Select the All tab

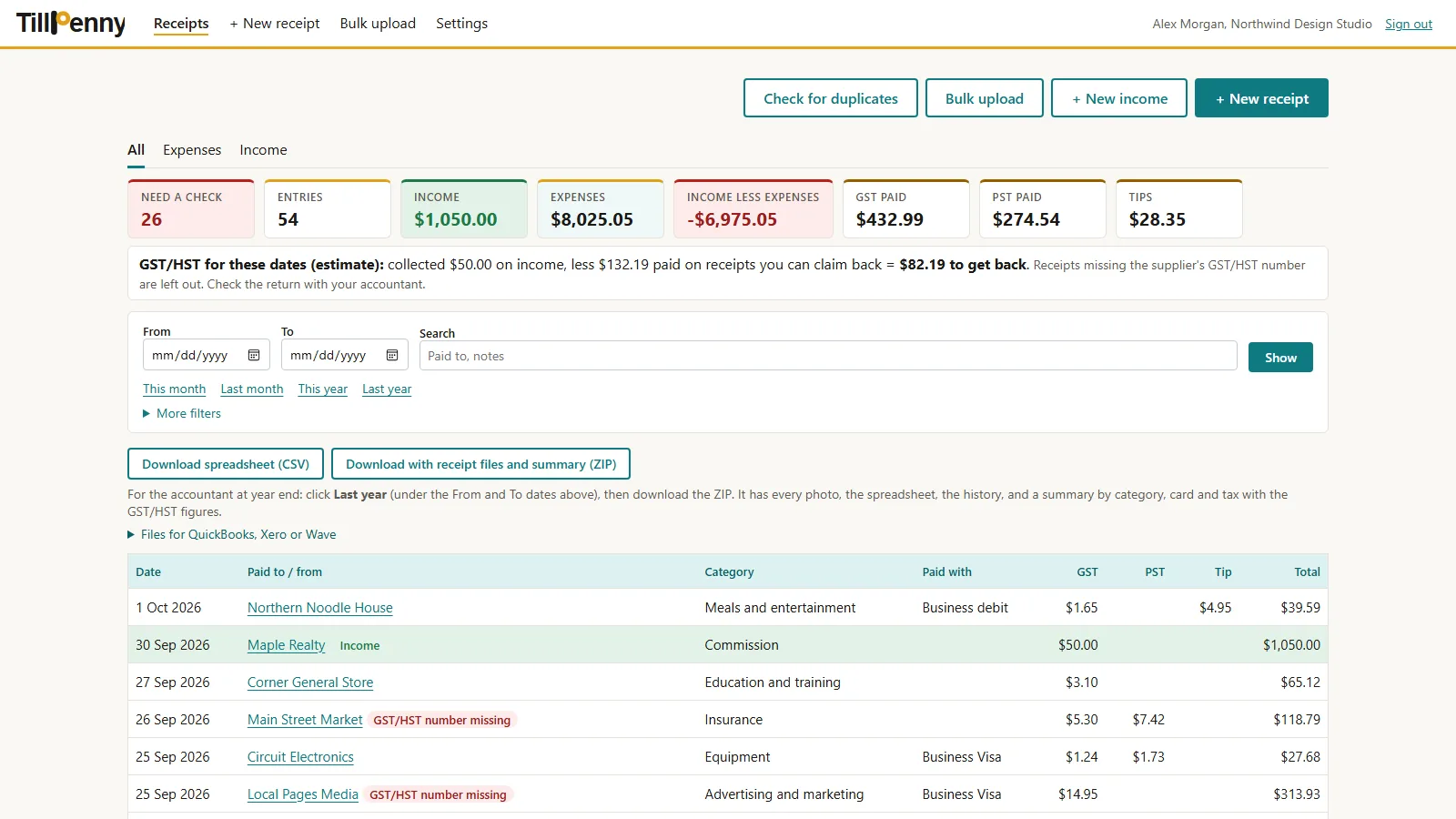click(136, 150)
